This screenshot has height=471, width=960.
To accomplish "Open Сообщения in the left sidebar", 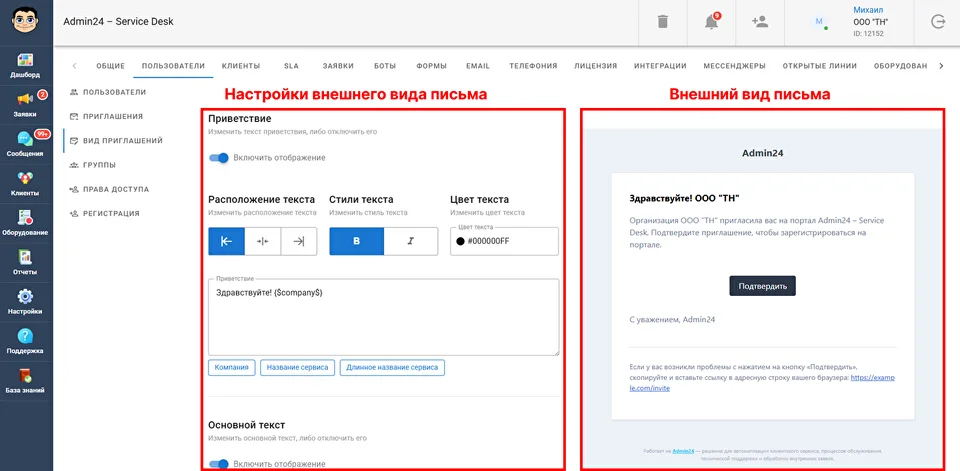I will [x=26, y=144].
